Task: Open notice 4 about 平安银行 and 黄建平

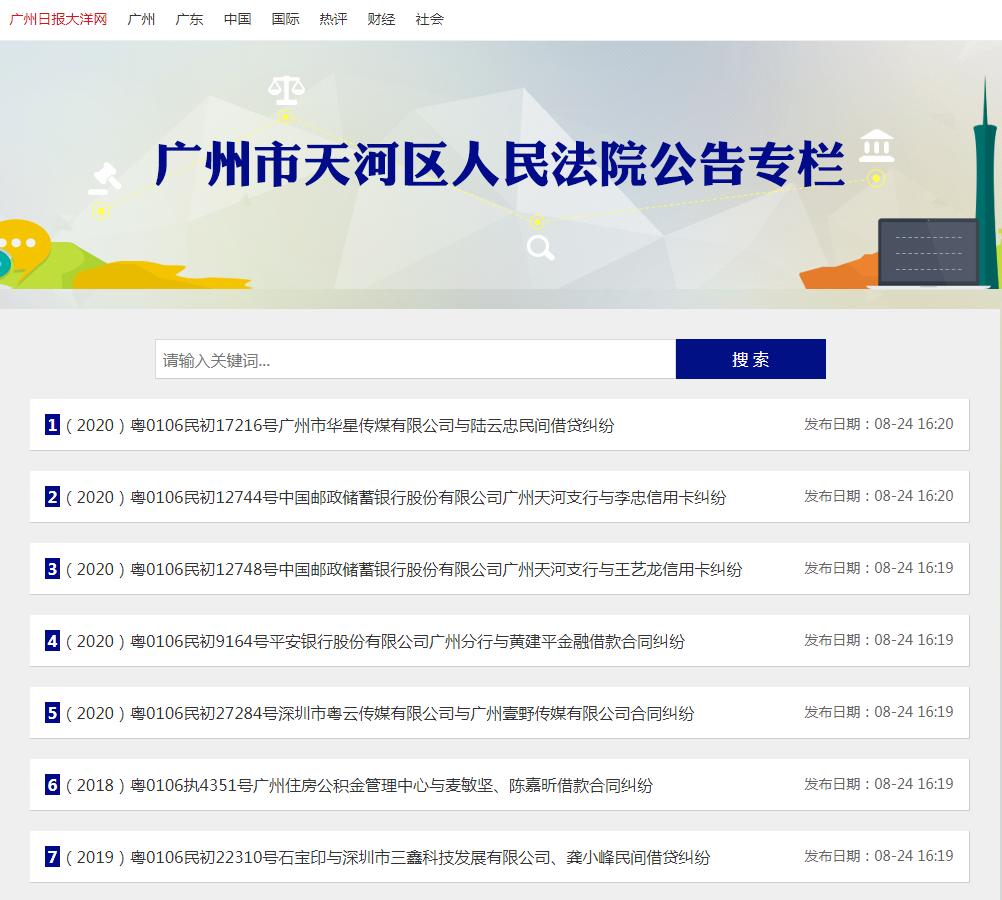Action: click(375, 641)
